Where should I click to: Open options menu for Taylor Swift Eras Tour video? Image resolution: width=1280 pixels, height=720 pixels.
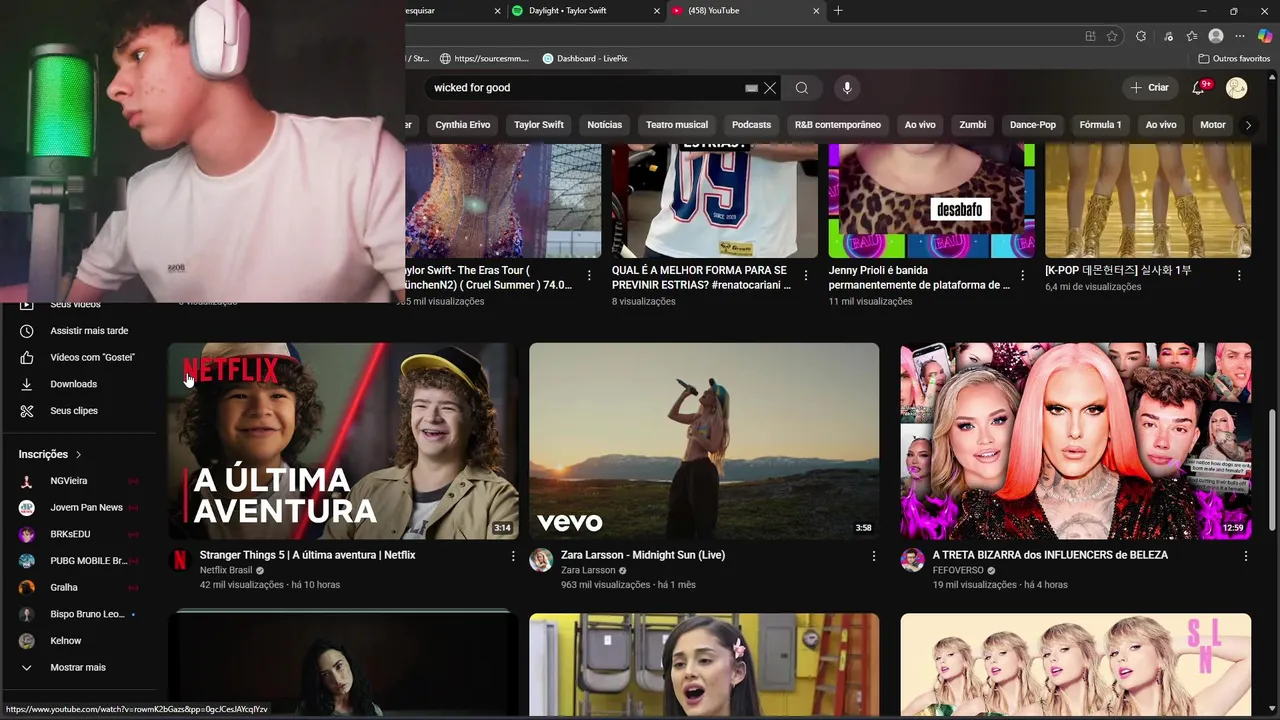[x=589, y=275]
